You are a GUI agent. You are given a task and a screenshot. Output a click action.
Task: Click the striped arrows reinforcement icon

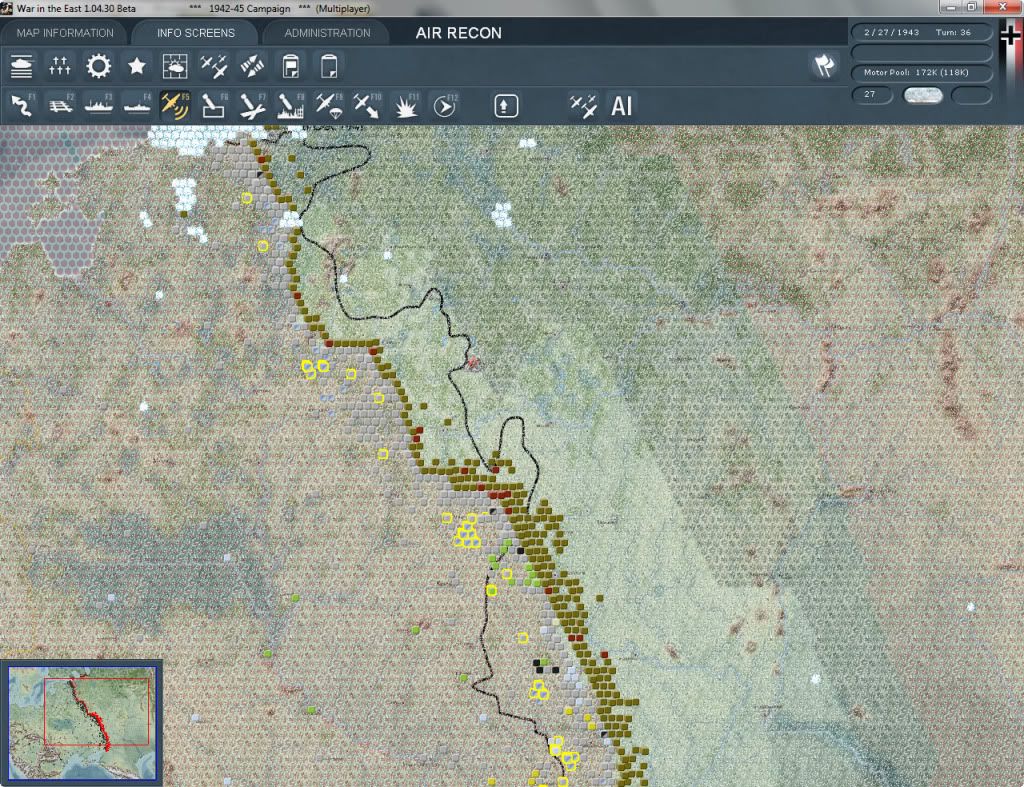pos(252,66)
